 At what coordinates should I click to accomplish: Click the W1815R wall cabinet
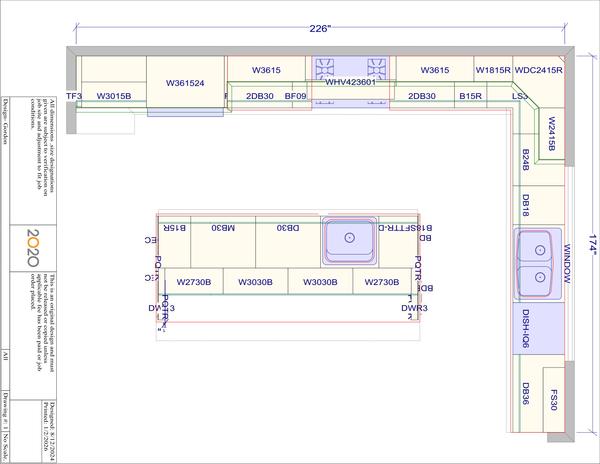click(493, 71)
